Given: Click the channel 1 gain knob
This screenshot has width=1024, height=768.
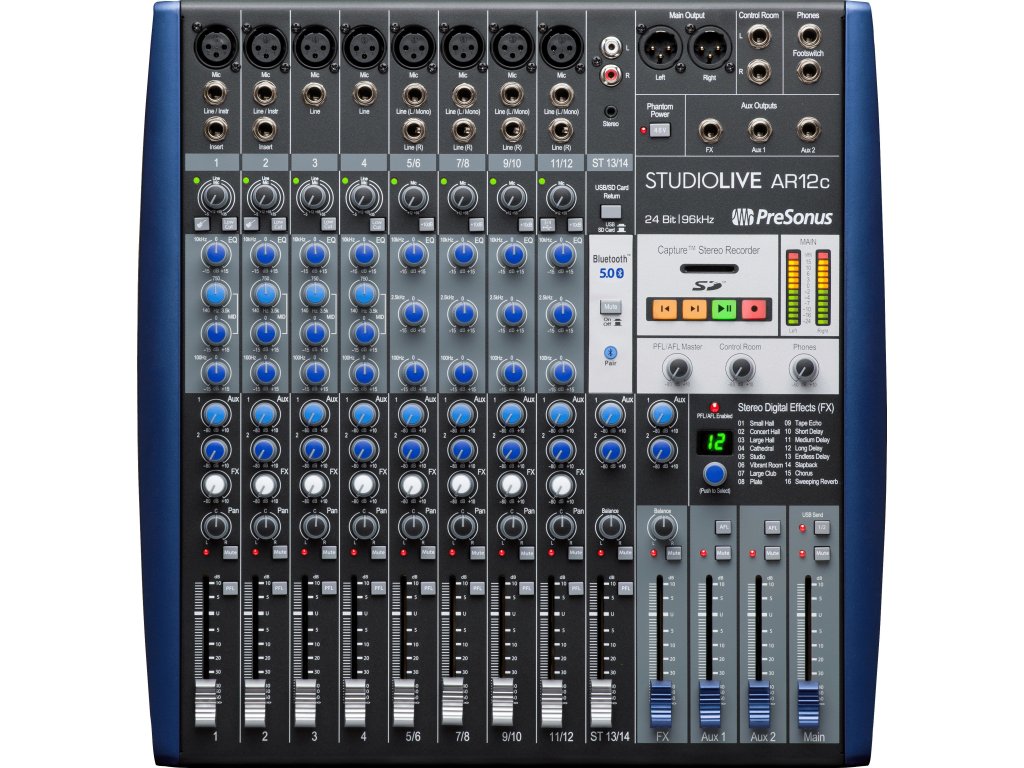Looking at the screenshot, I should point(216,195).
